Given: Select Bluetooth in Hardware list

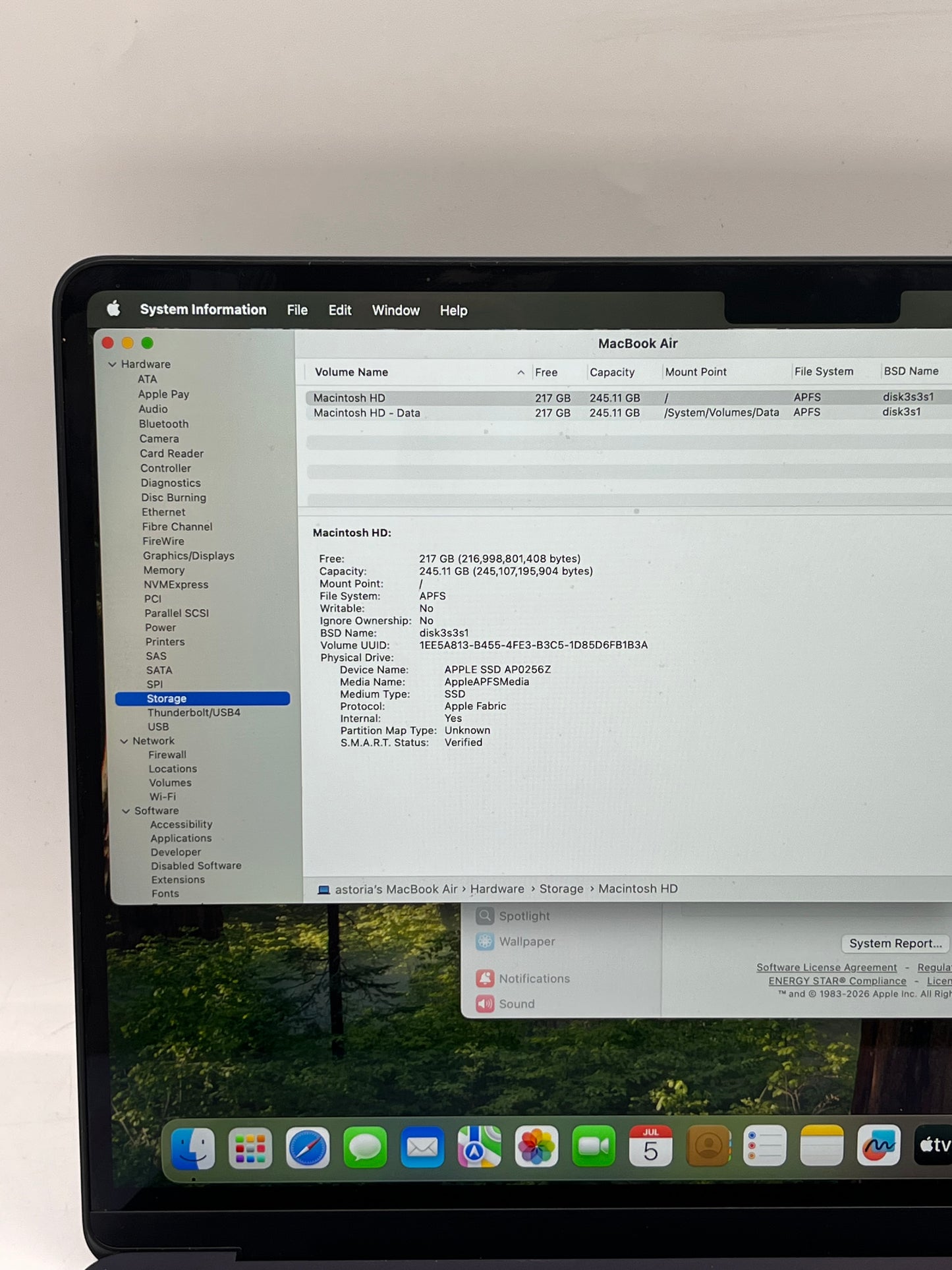Looking at the screenshot, I should [x=163, y=424].
